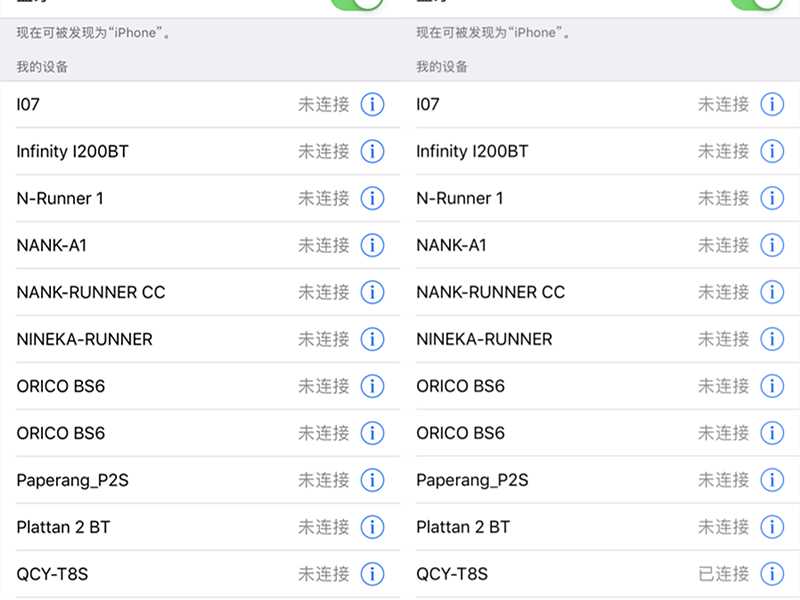Click 我的设备 header in right screenshot

click(442, 67)
